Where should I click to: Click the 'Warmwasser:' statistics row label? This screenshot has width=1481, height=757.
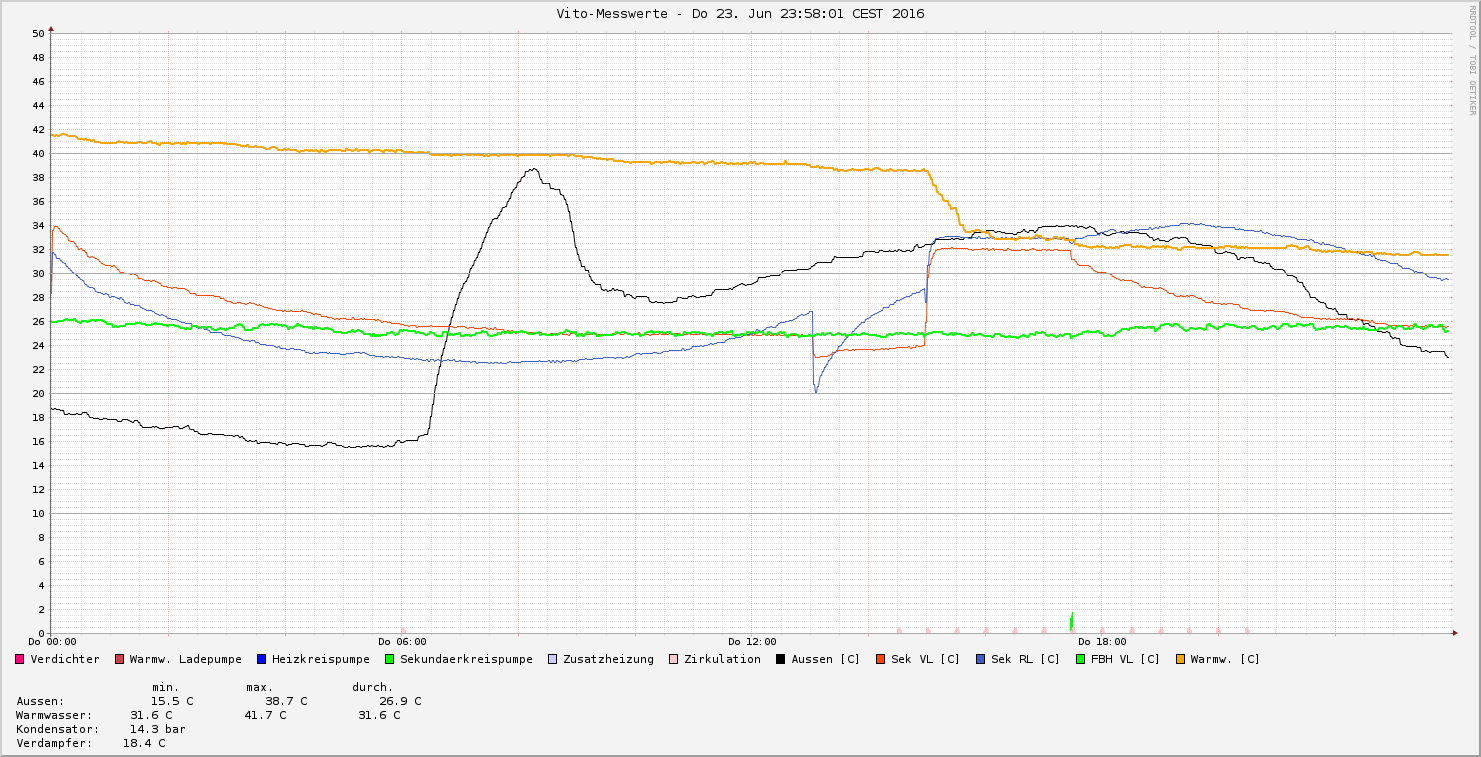[x=55, y=715]
